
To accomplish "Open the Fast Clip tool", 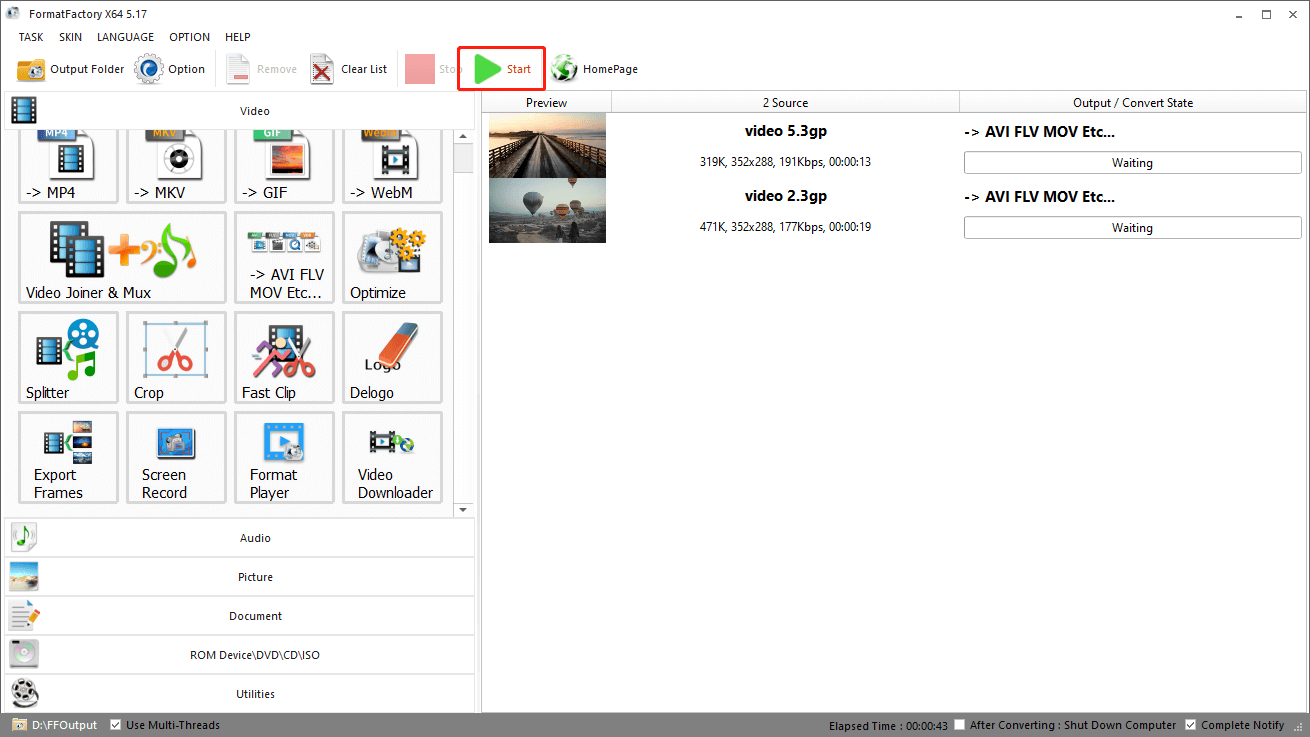I will pos(284,358).
